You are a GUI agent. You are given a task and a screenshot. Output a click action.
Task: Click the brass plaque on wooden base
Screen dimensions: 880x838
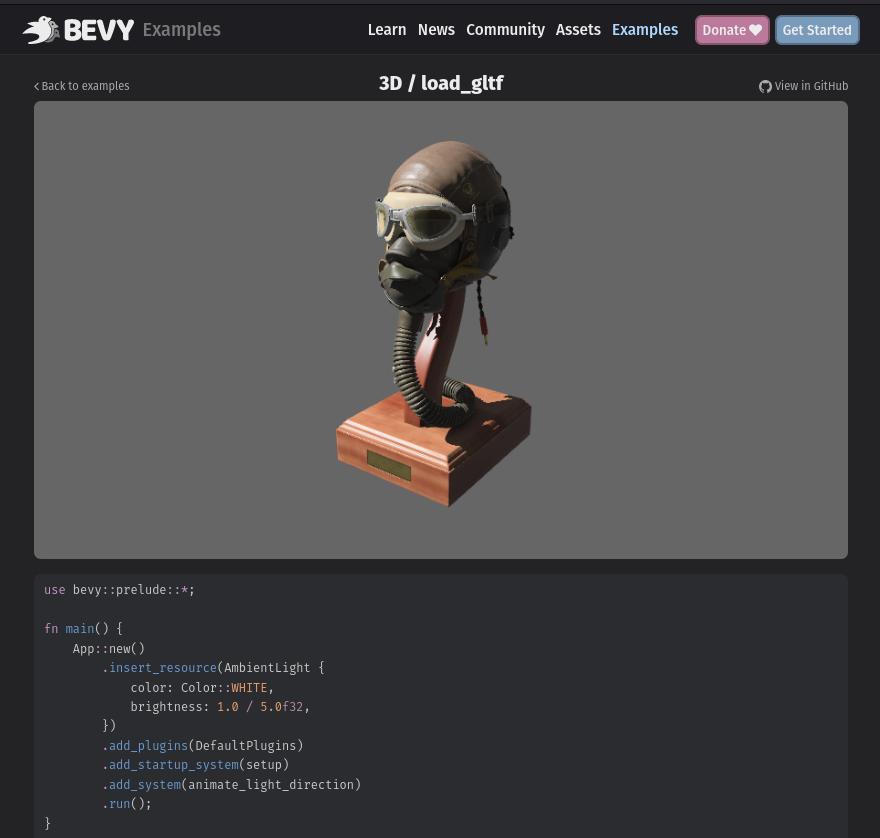coord(389,465)
